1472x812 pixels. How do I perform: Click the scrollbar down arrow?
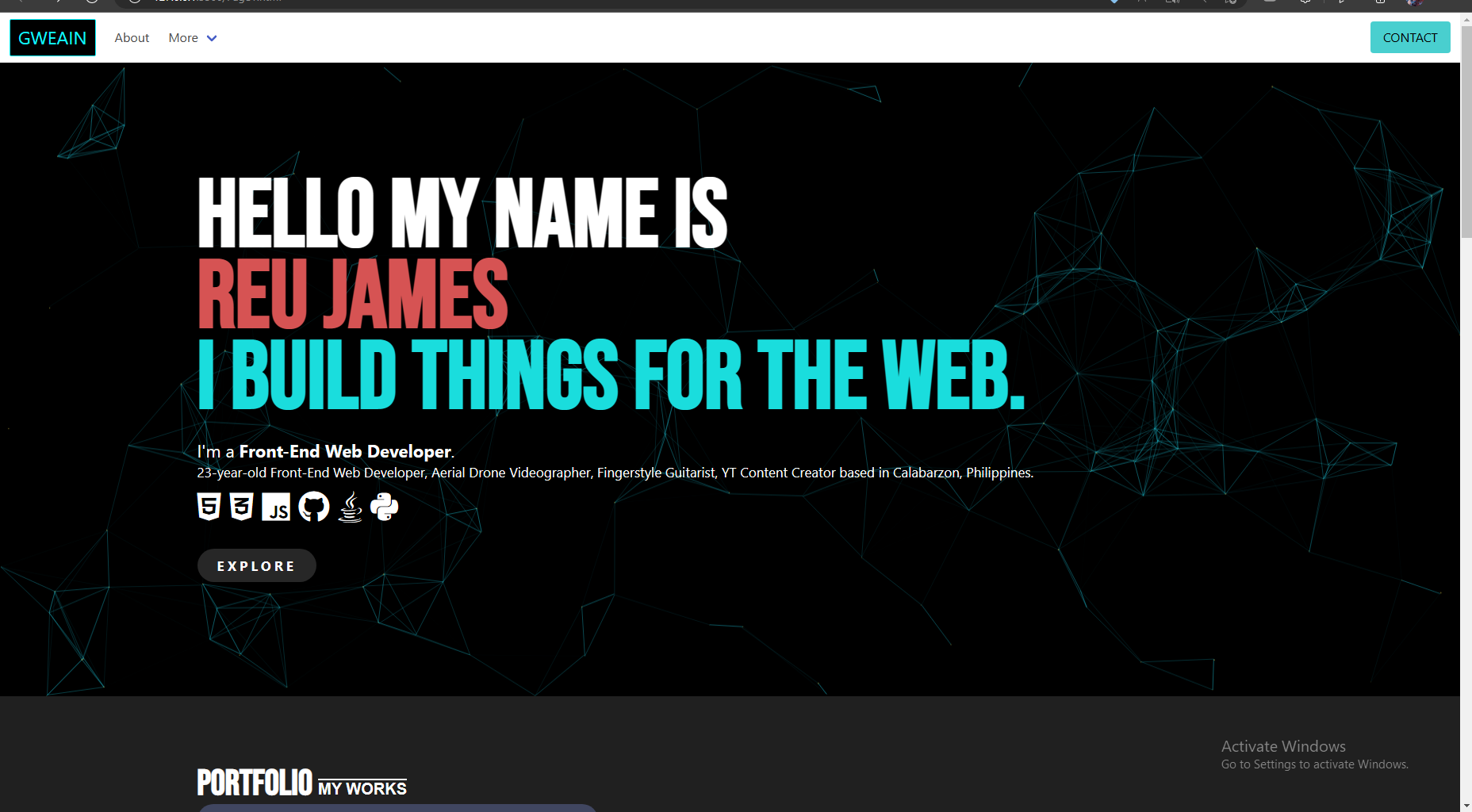click(1466, 806)
